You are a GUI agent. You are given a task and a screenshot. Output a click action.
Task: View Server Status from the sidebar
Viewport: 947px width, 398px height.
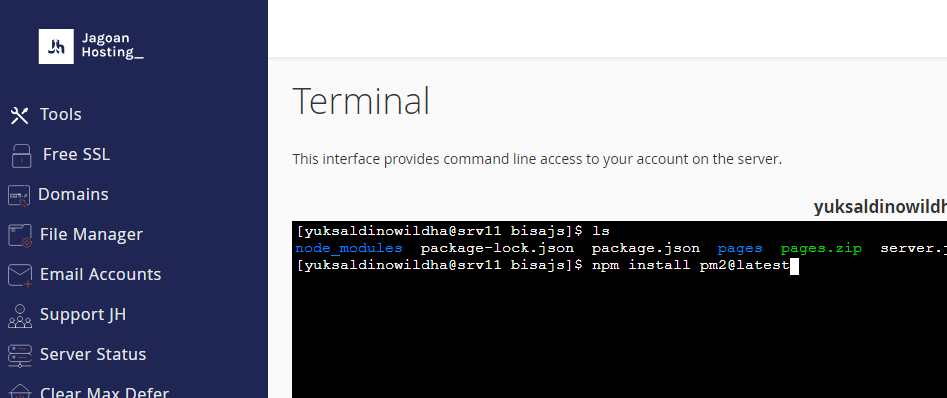pos(93,354)
